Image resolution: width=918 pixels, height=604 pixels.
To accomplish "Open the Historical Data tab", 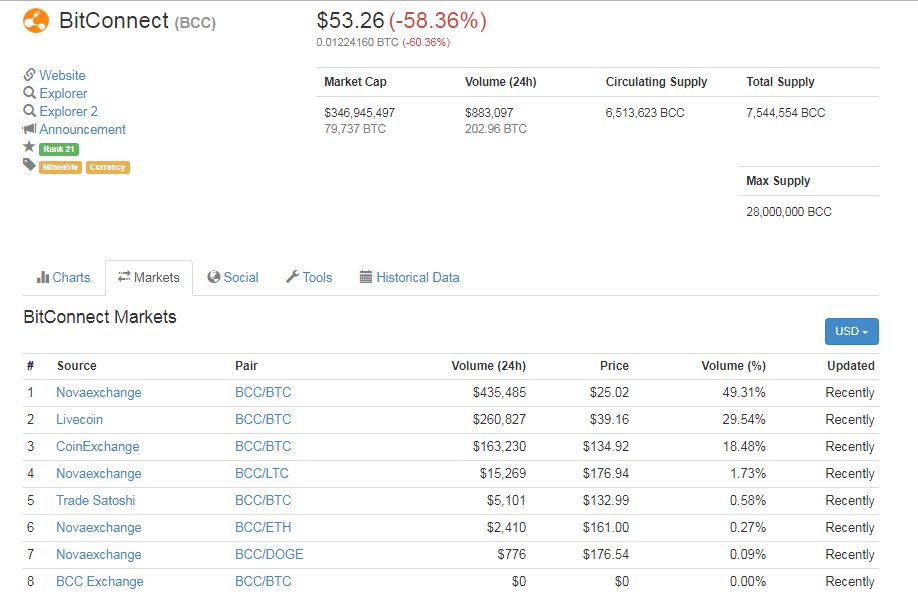I will (409, 277).
